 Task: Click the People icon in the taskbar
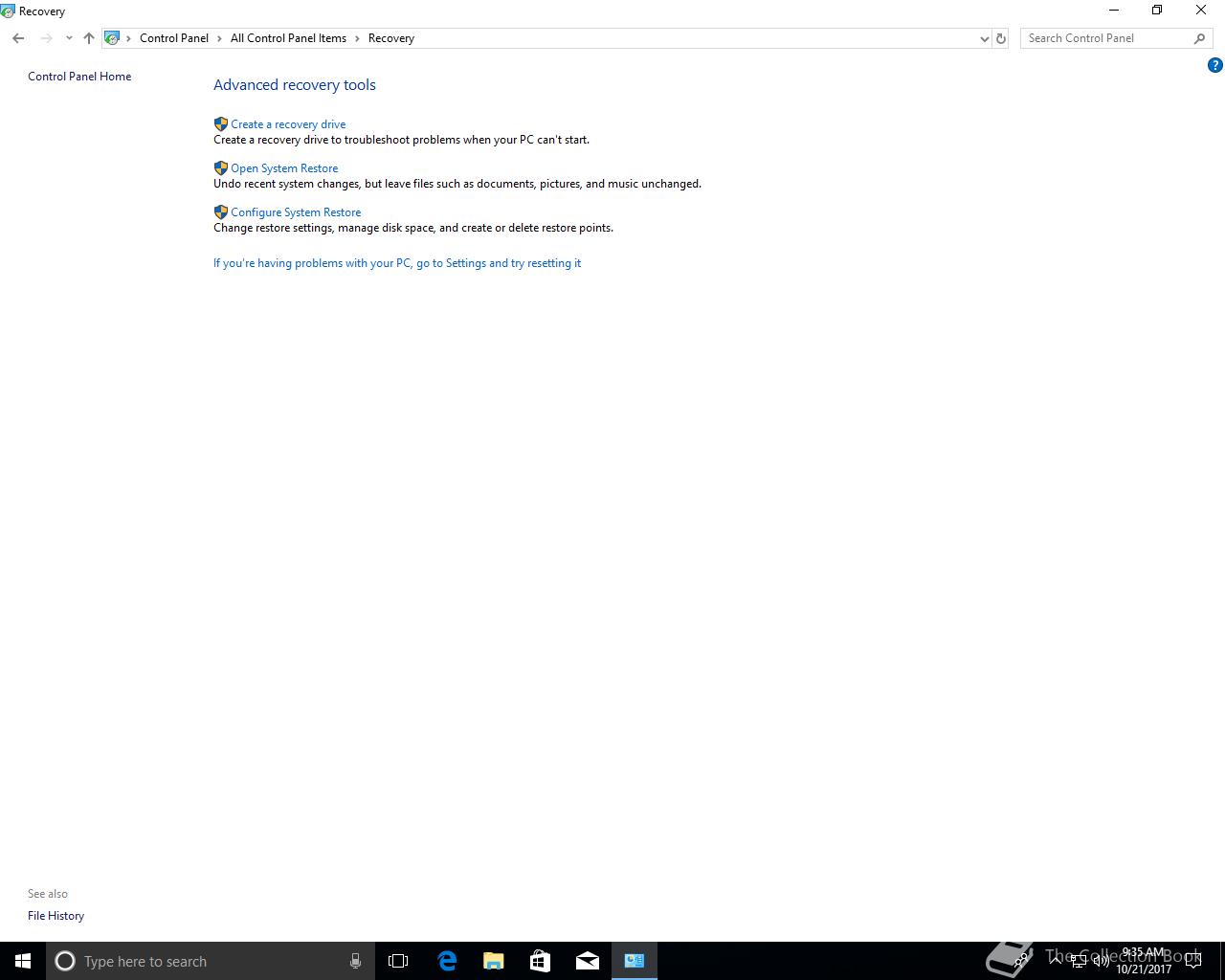click(x=1022, y=961)
